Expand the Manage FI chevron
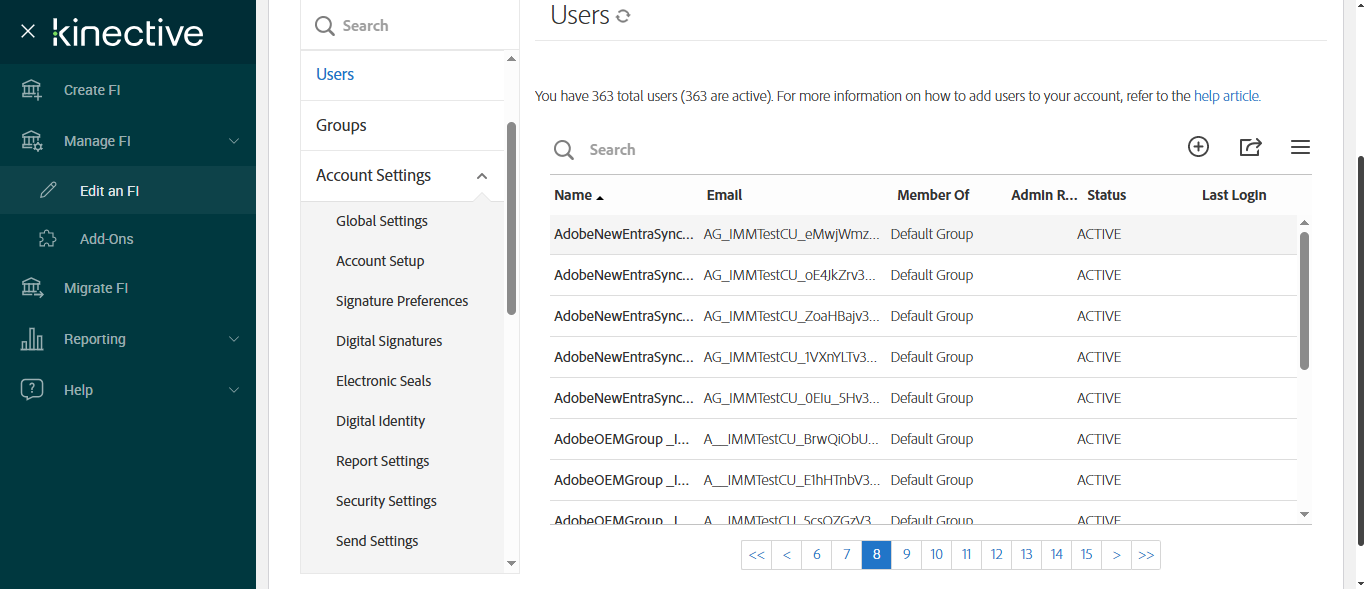The image size is (1366, 589). 234,141
